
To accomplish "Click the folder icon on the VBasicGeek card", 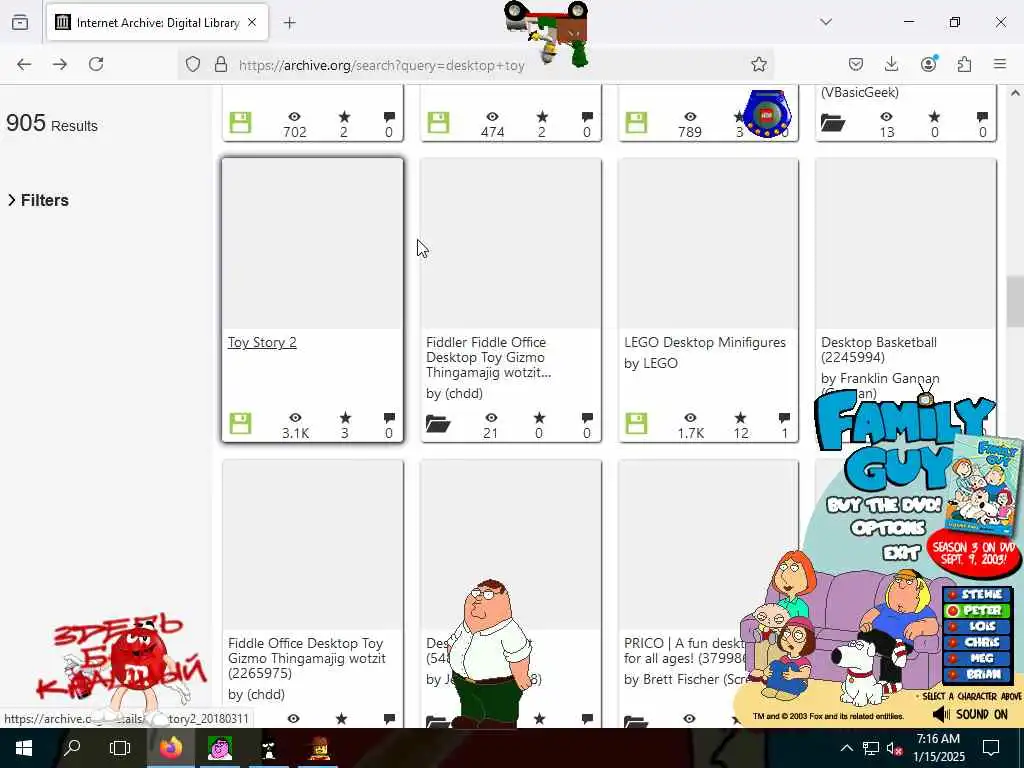I will coord(833,122).
